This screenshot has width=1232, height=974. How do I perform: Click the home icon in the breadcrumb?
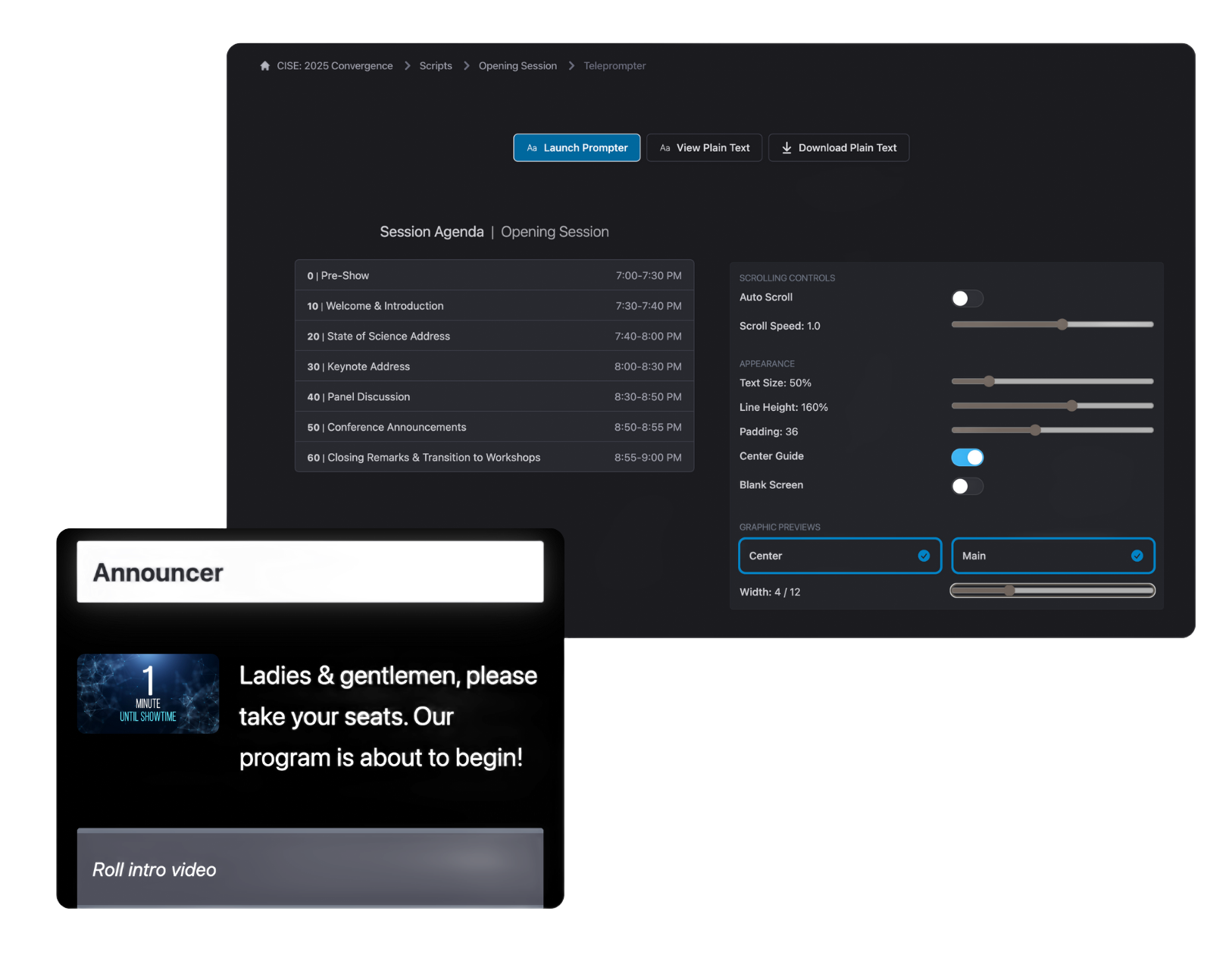pyautogui.click(x=264, y=66)
